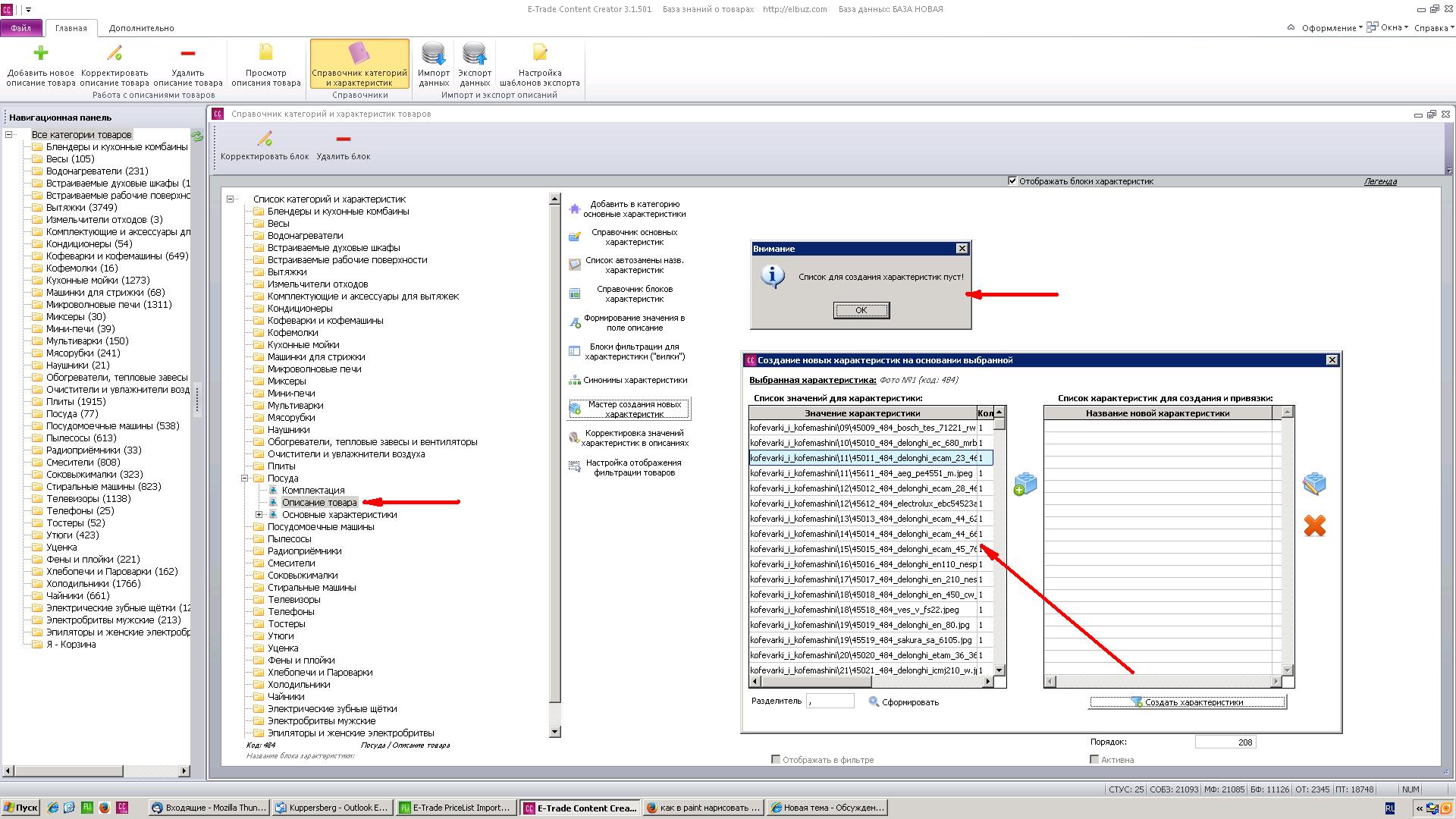Click the Export data database icon
Image resolution: width=1456 pixels, height=819 pixels.
[x=475, y=54]
